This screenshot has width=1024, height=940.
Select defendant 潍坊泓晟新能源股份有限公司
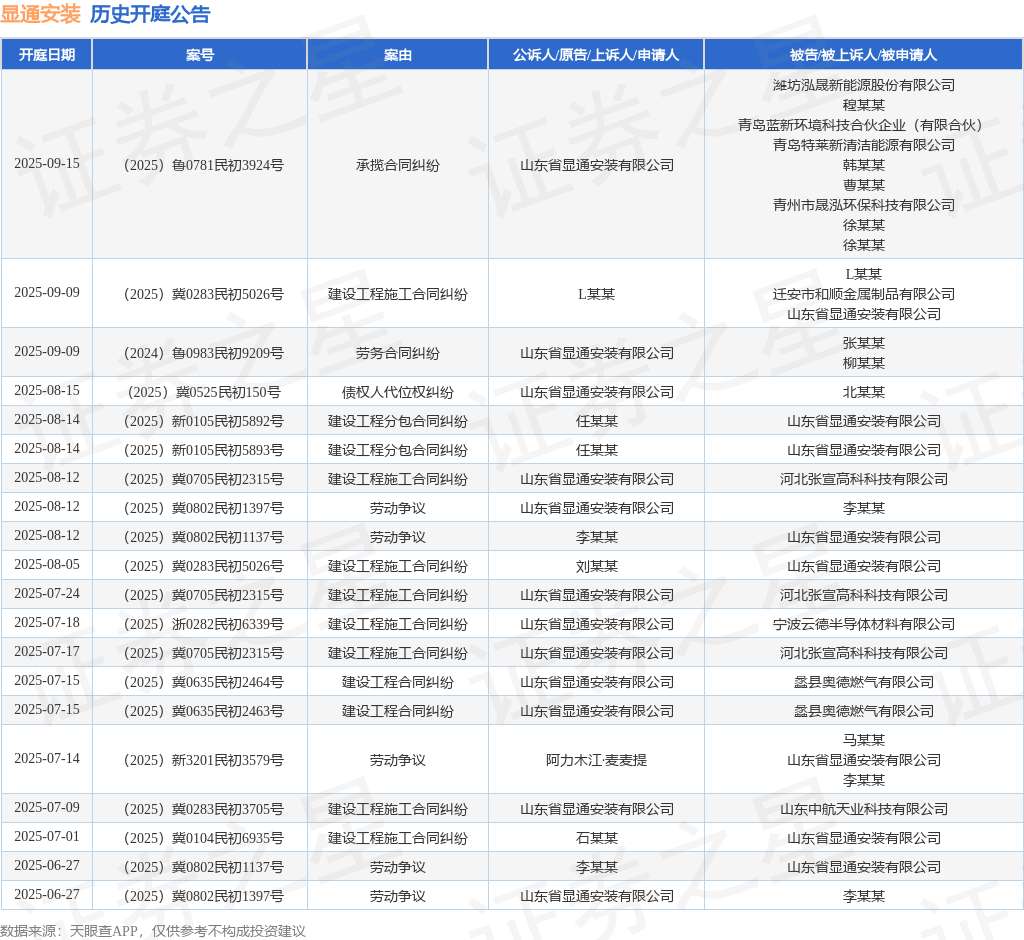863,85
